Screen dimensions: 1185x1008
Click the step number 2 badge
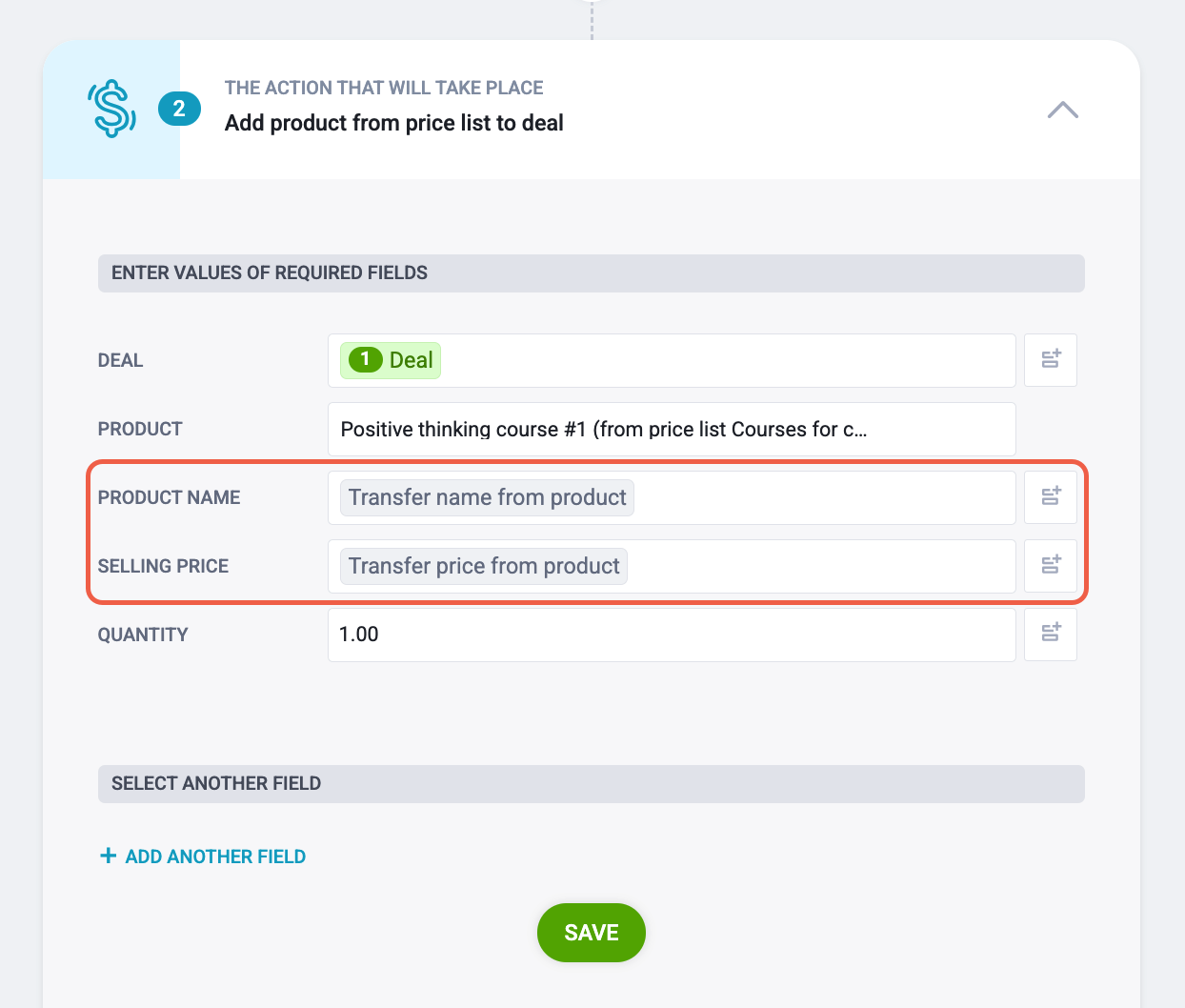pyautogui.click(x=179, y=109)
